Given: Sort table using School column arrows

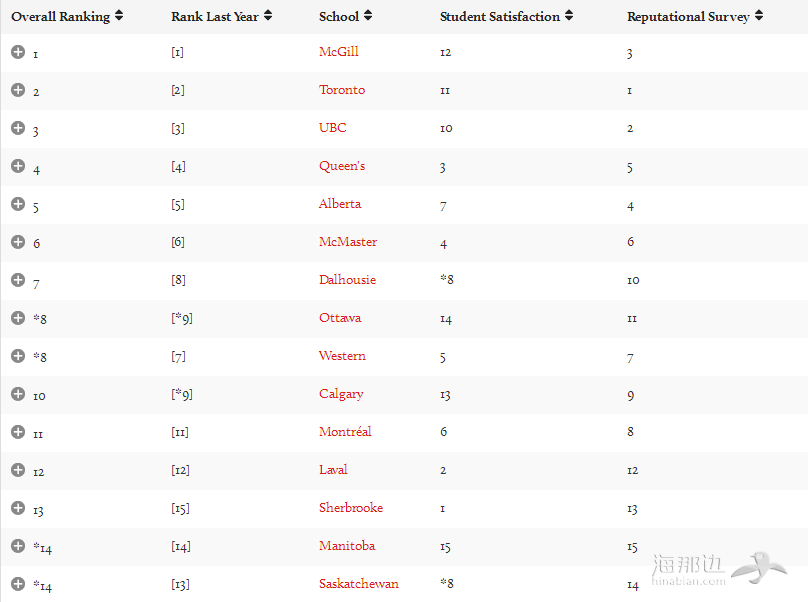Looking at the screenshot, I should (368, 16).
